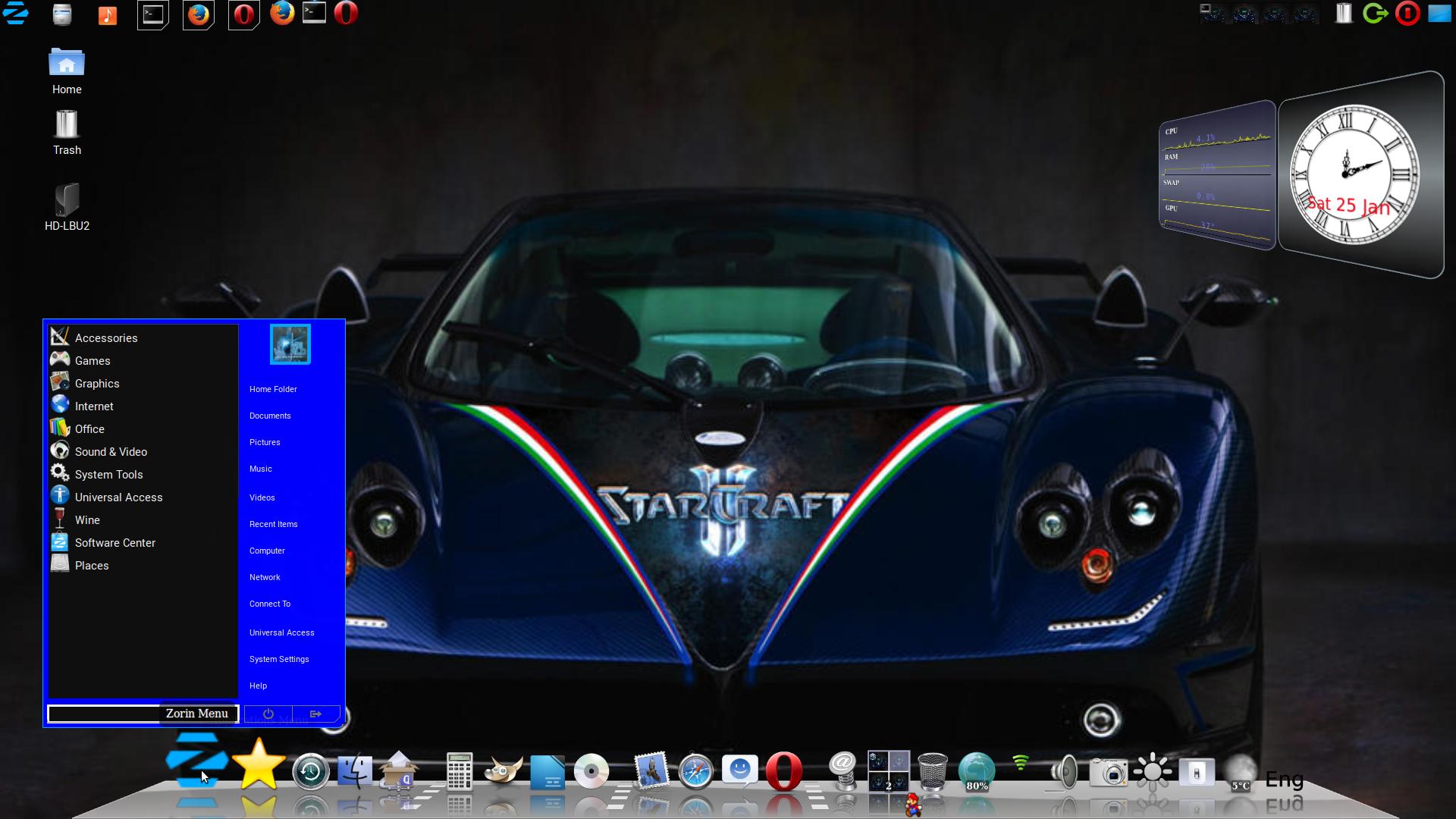Click the Wi-Fi signal indicator in dock

1021,763
